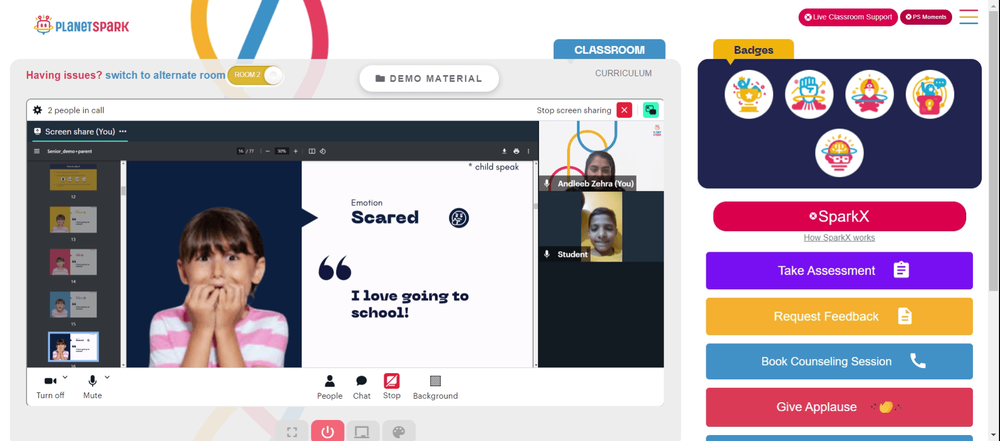This screenshot has width=1000, height=441.
Task: Click the color palette icon
Action: coord(399,432)
